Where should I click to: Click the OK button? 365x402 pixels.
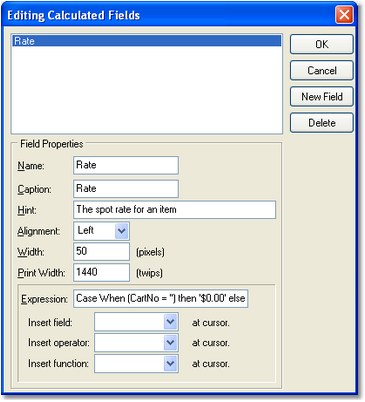(x=321, y=44)
